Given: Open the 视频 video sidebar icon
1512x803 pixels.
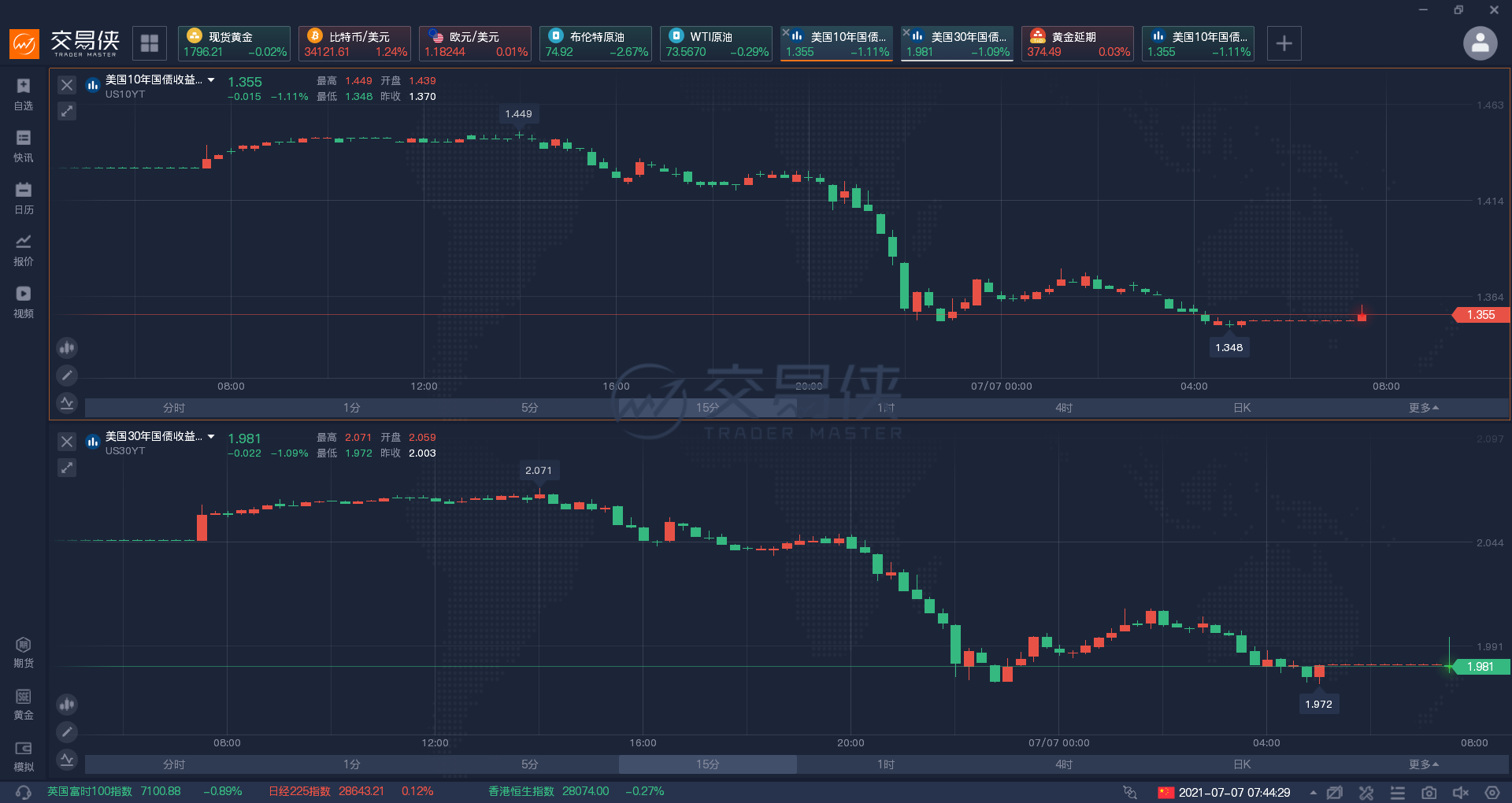Looking at the screenshot, I should coord(24,301).
